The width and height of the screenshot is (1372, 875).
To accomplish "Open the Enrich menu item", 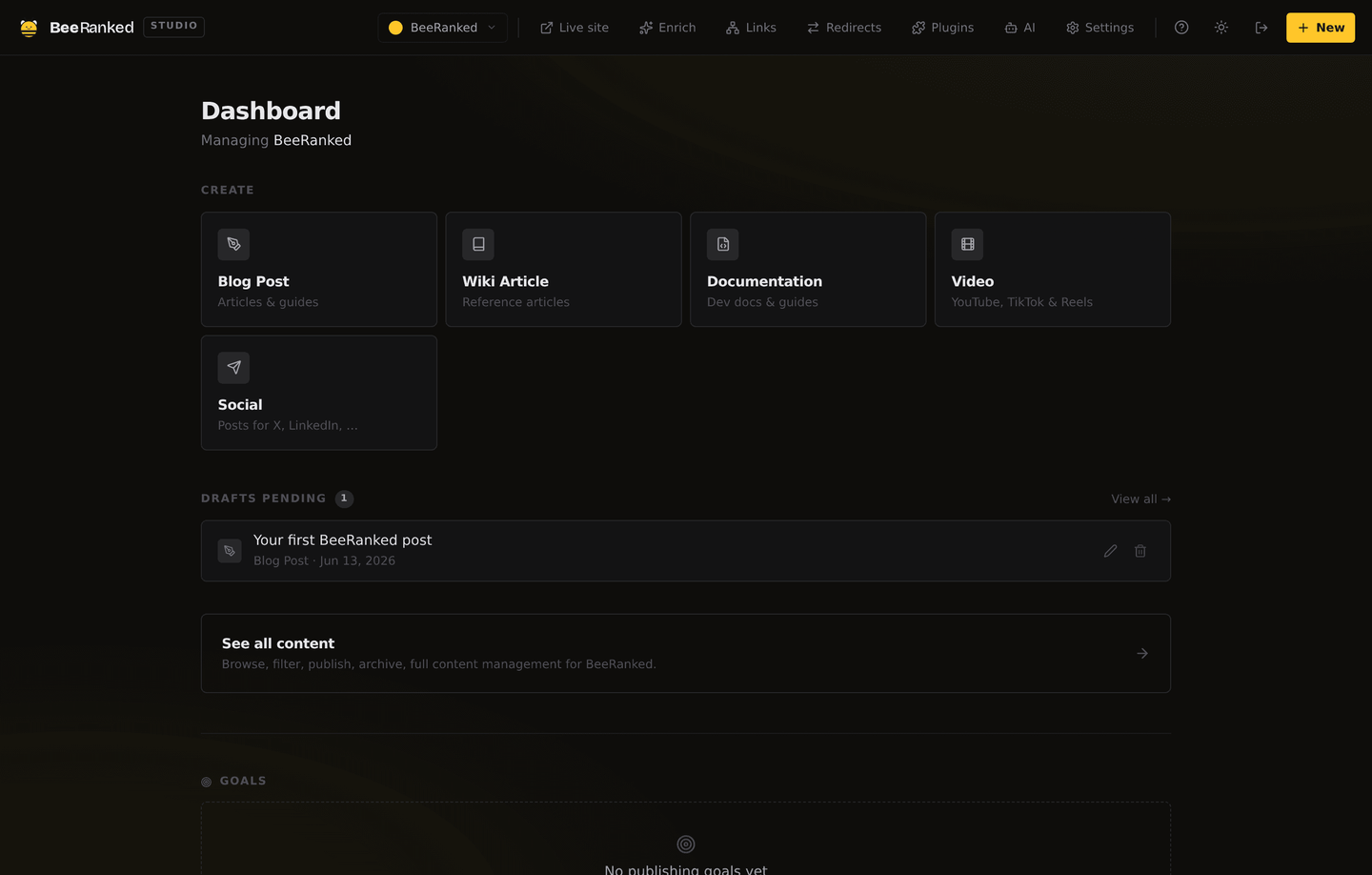I will click(667, 28).
